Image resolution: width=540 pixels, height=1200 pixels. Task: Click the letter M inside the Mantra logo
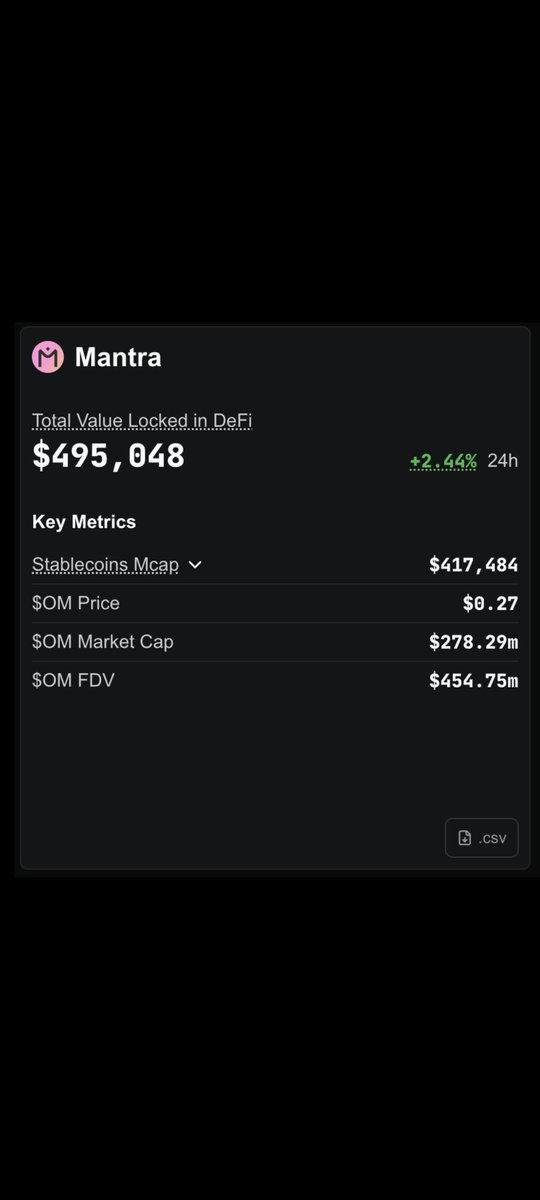coord(48,357)
